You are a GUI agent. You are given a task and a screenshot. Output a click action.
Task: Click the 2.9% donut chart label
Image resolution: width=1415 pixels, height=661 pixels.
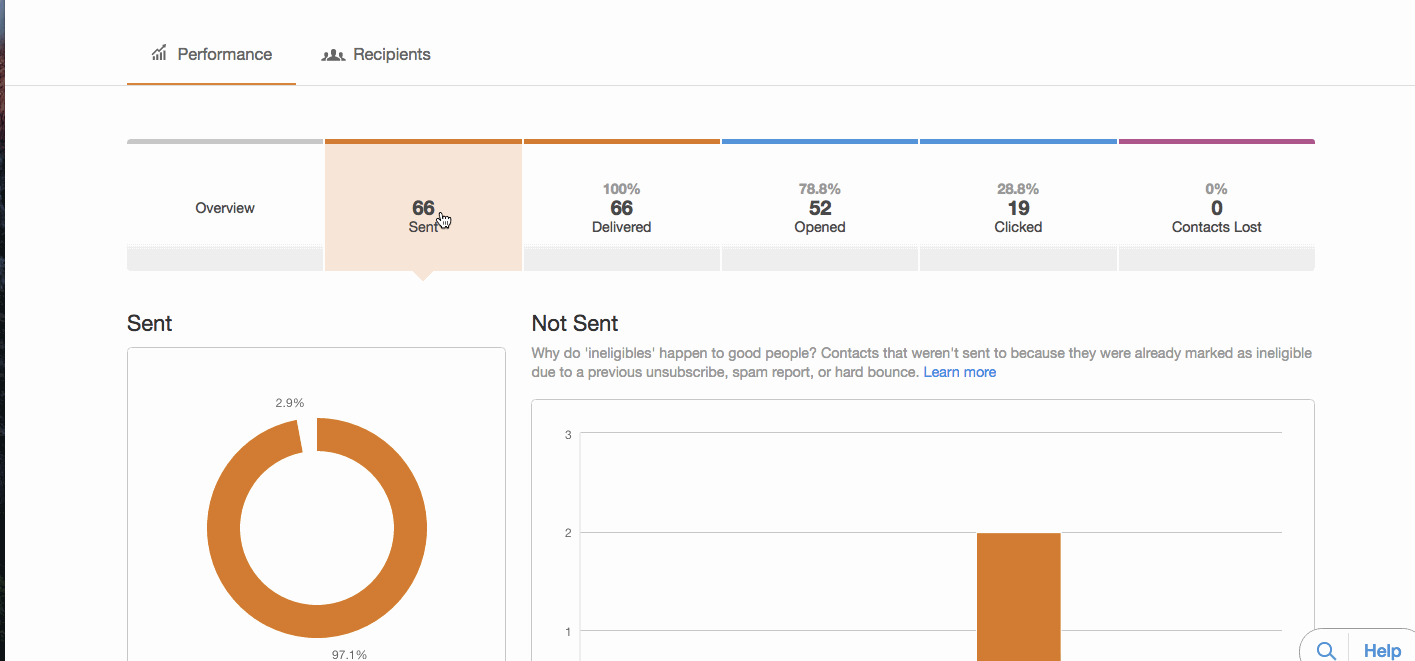click(290, 403)
